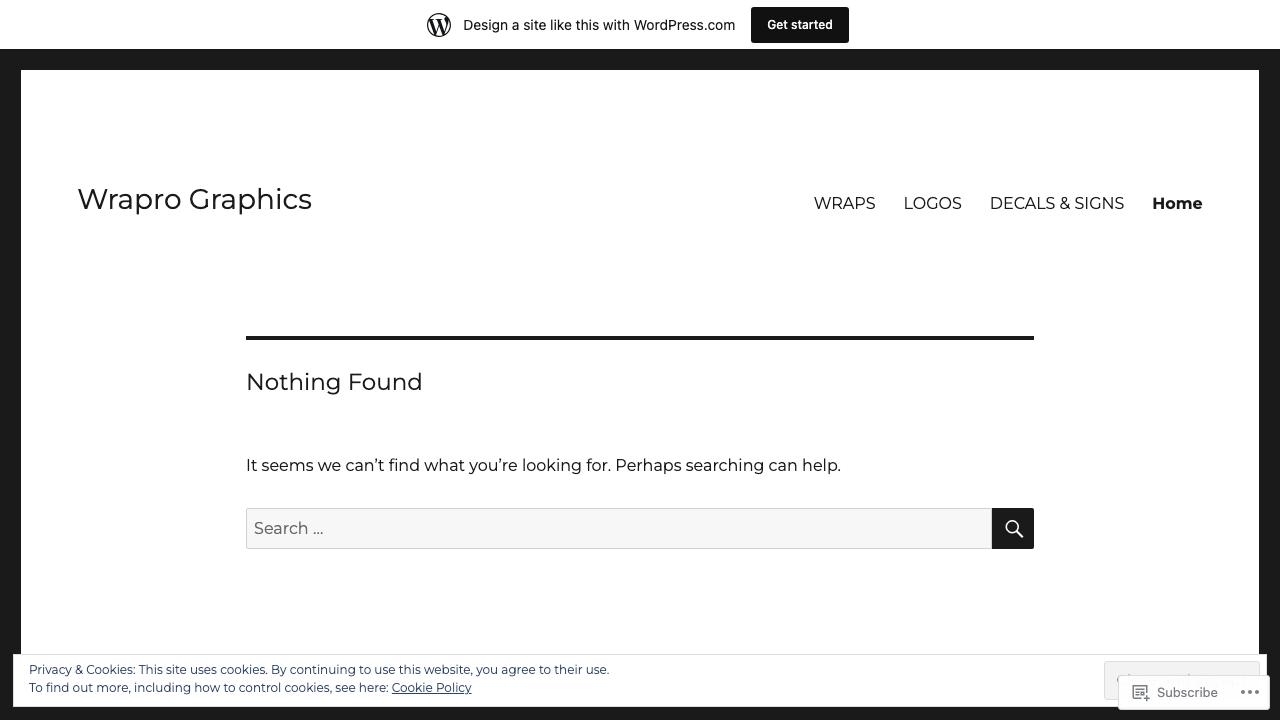The height and width of the screenshot is (720, 1280).
Task: Navigate to Home in the menu
Action: [1176, 203]
